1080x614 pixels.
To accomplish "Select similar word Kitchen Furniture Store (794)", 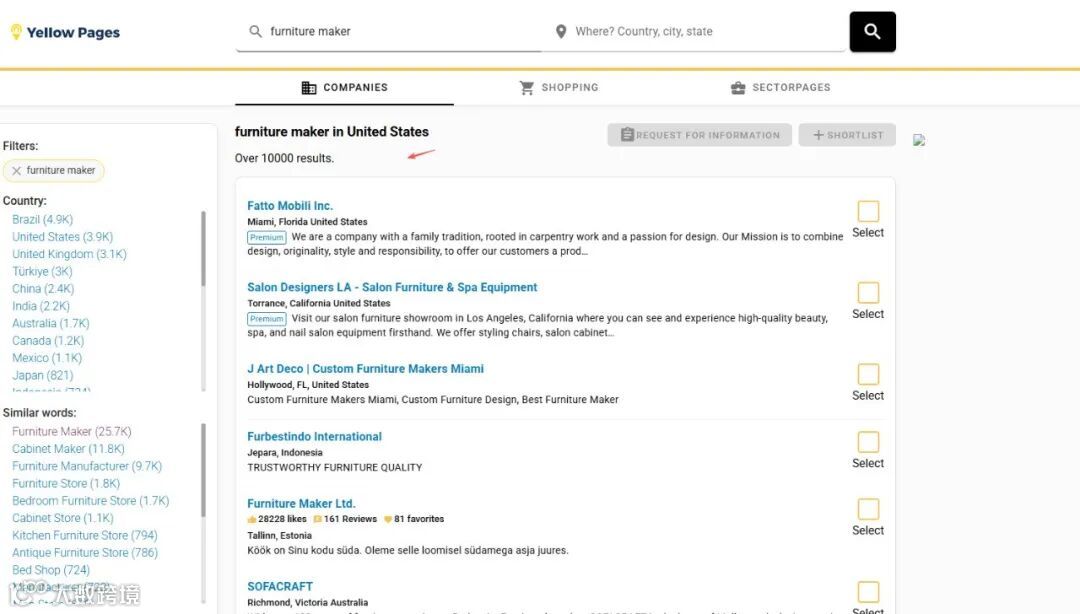I will [85, 535].
